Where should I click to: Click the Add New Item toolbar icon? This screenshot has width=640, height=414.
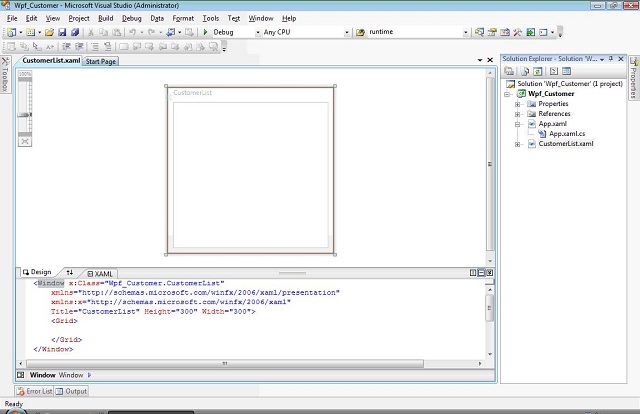pyautogui.click(x=31, y=32)
